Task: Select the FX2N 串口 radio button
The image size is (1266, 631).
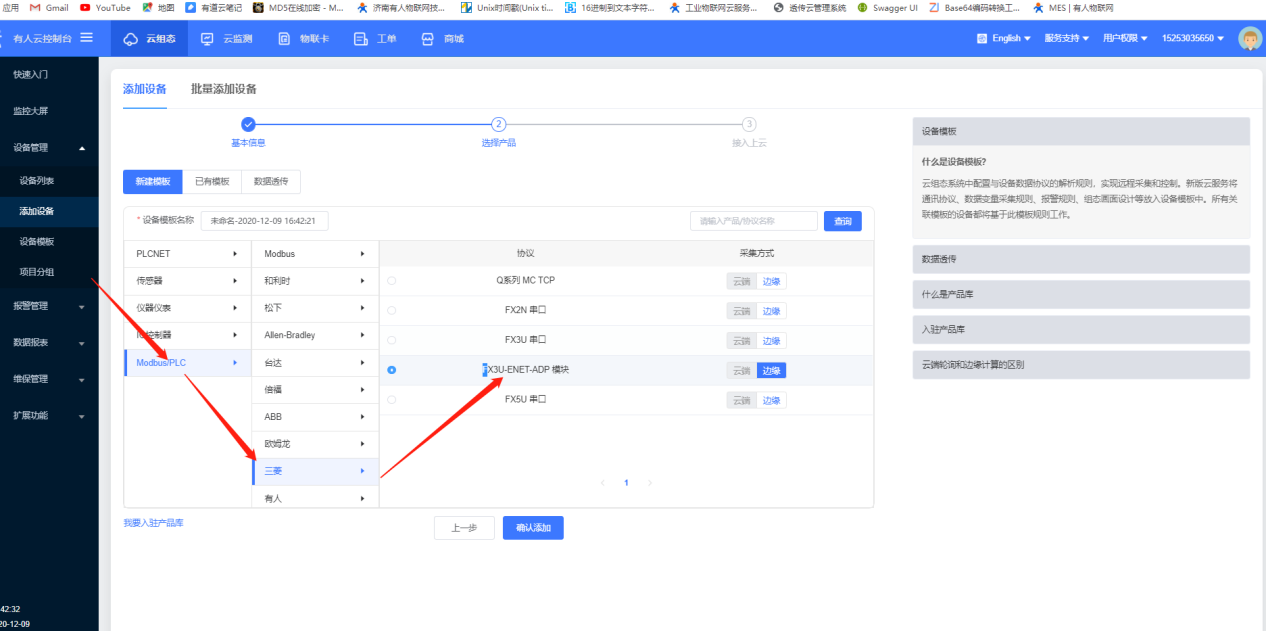Action: [391, 311]
